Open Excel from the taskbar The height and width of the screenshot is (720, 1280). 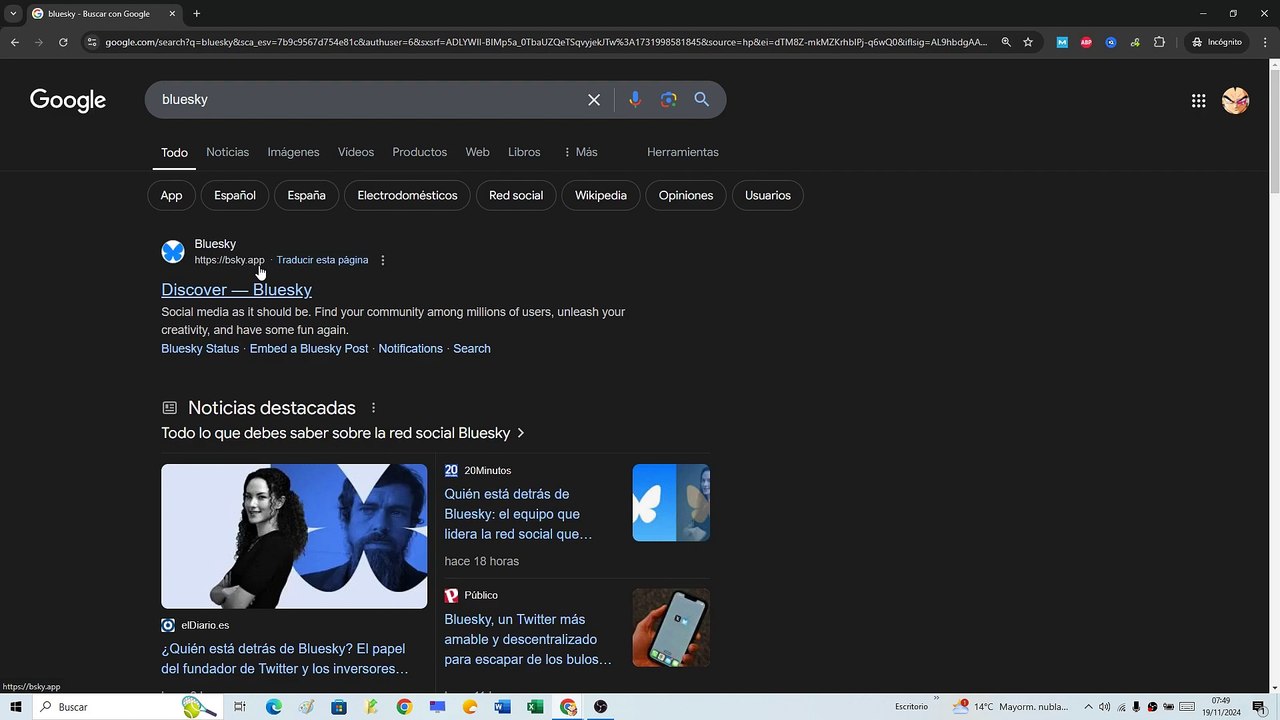(x=535, y=707)
